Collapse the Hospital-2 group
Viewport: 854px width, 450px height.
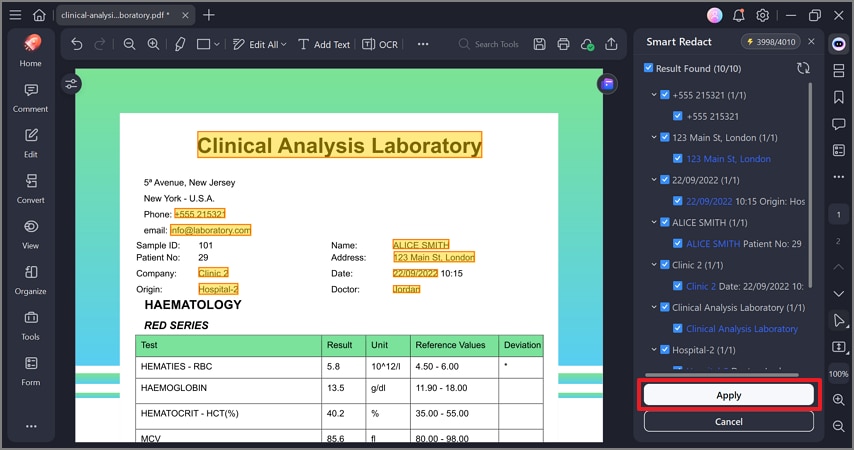654,350
